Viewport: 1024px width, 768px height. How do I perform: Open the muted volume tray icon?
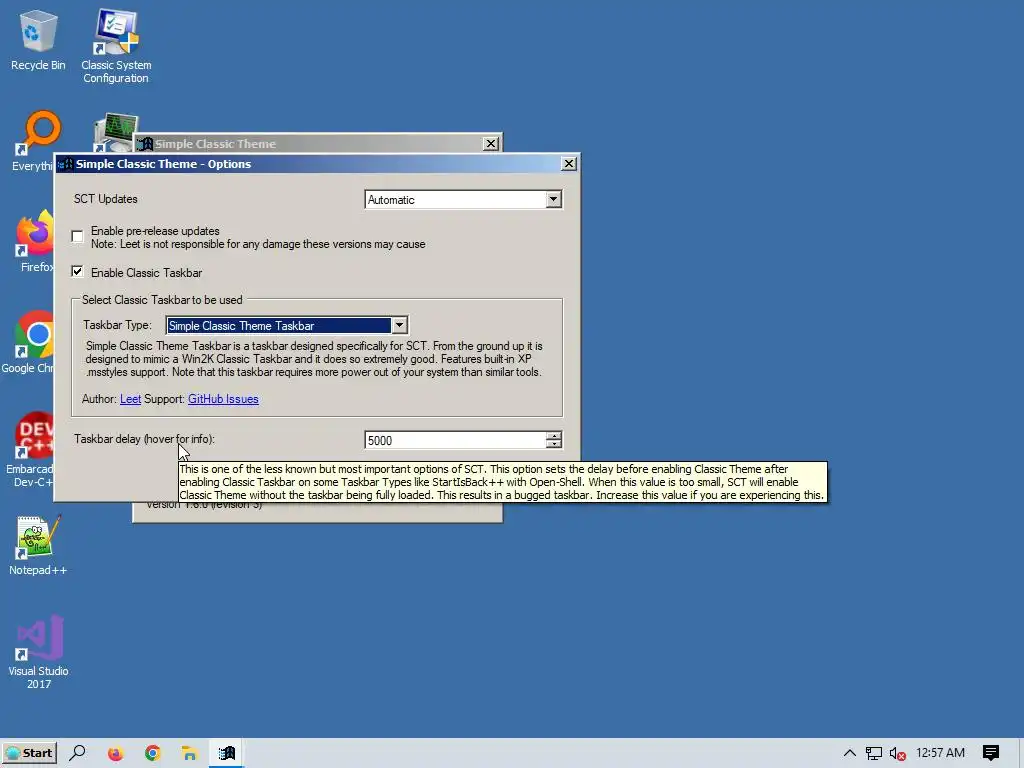[x=897, y=754]
